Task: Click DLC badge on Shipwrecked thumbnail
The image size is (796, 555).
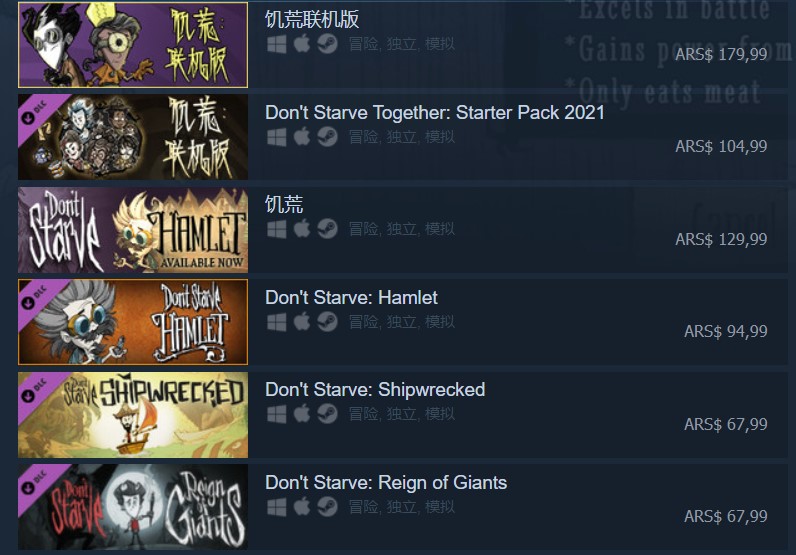Action: [35, 390]
